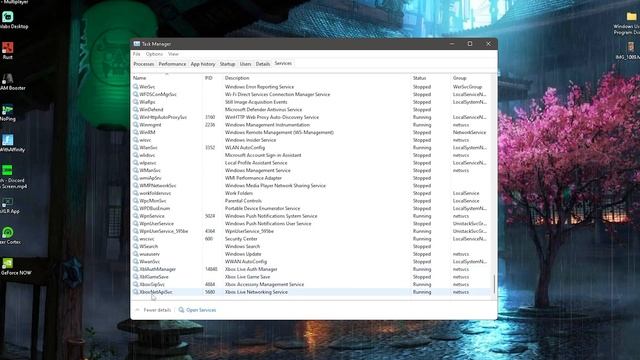
Task: Click the Open Services link
Action: pyautogui.click(x=201, y=310)
